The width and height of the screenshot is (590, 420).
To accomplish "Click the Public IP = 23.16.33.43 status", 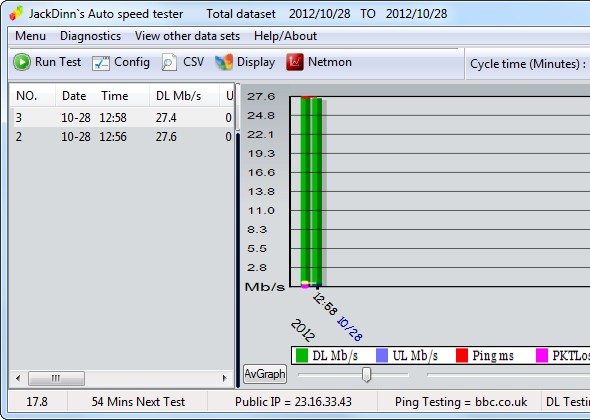I will pos(293,402).
